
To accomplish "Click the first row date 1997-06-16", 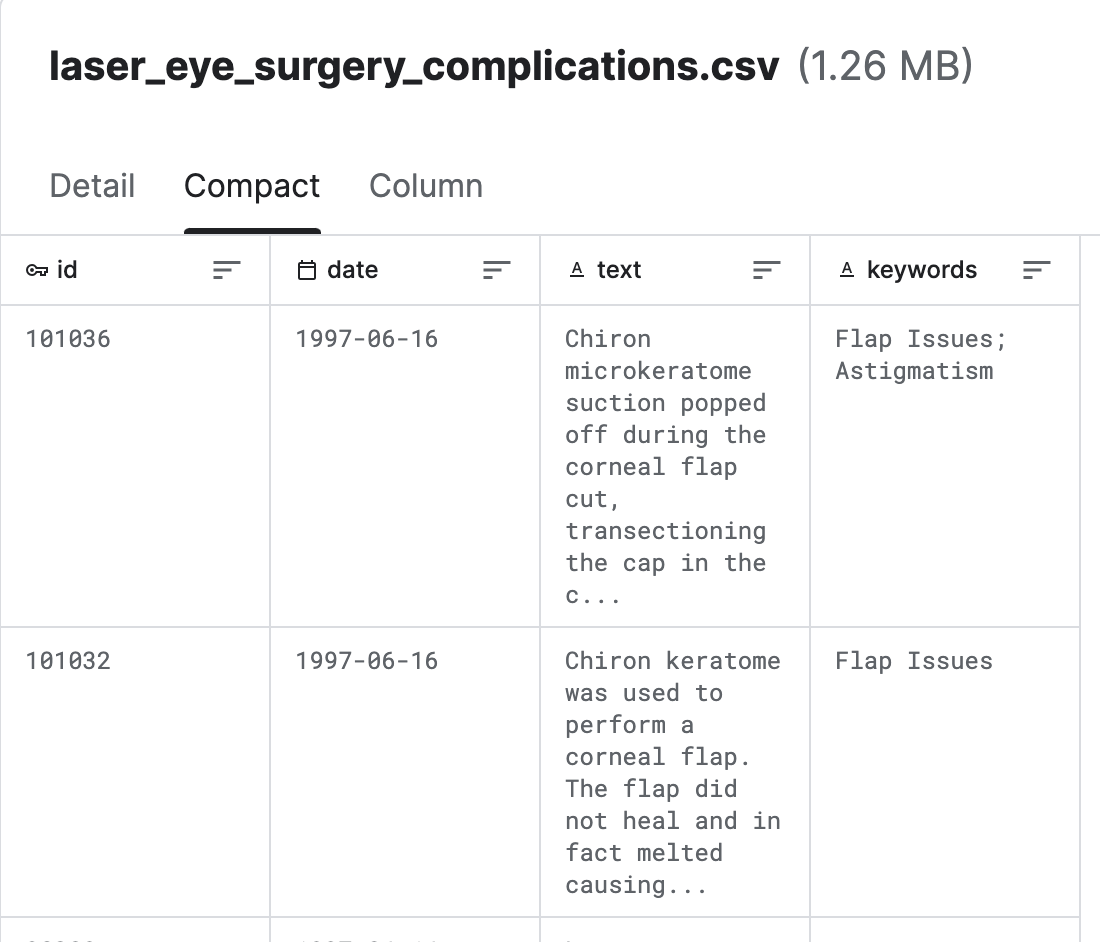I will tap(367, 339).
